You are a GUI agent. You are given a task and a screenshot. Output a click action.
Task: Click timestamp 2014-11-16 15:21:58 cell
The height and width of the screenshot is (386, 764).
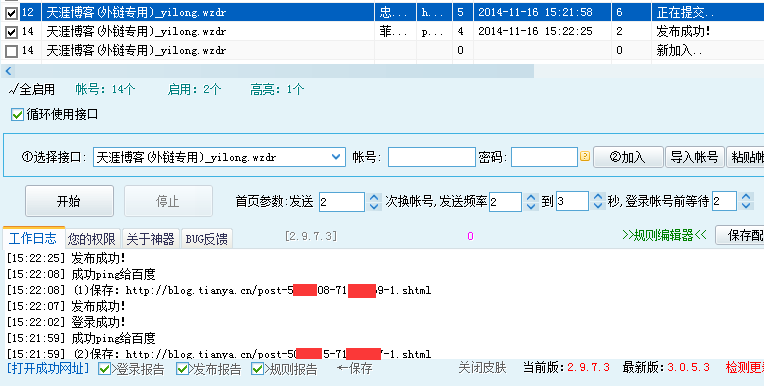coord(535,13)
